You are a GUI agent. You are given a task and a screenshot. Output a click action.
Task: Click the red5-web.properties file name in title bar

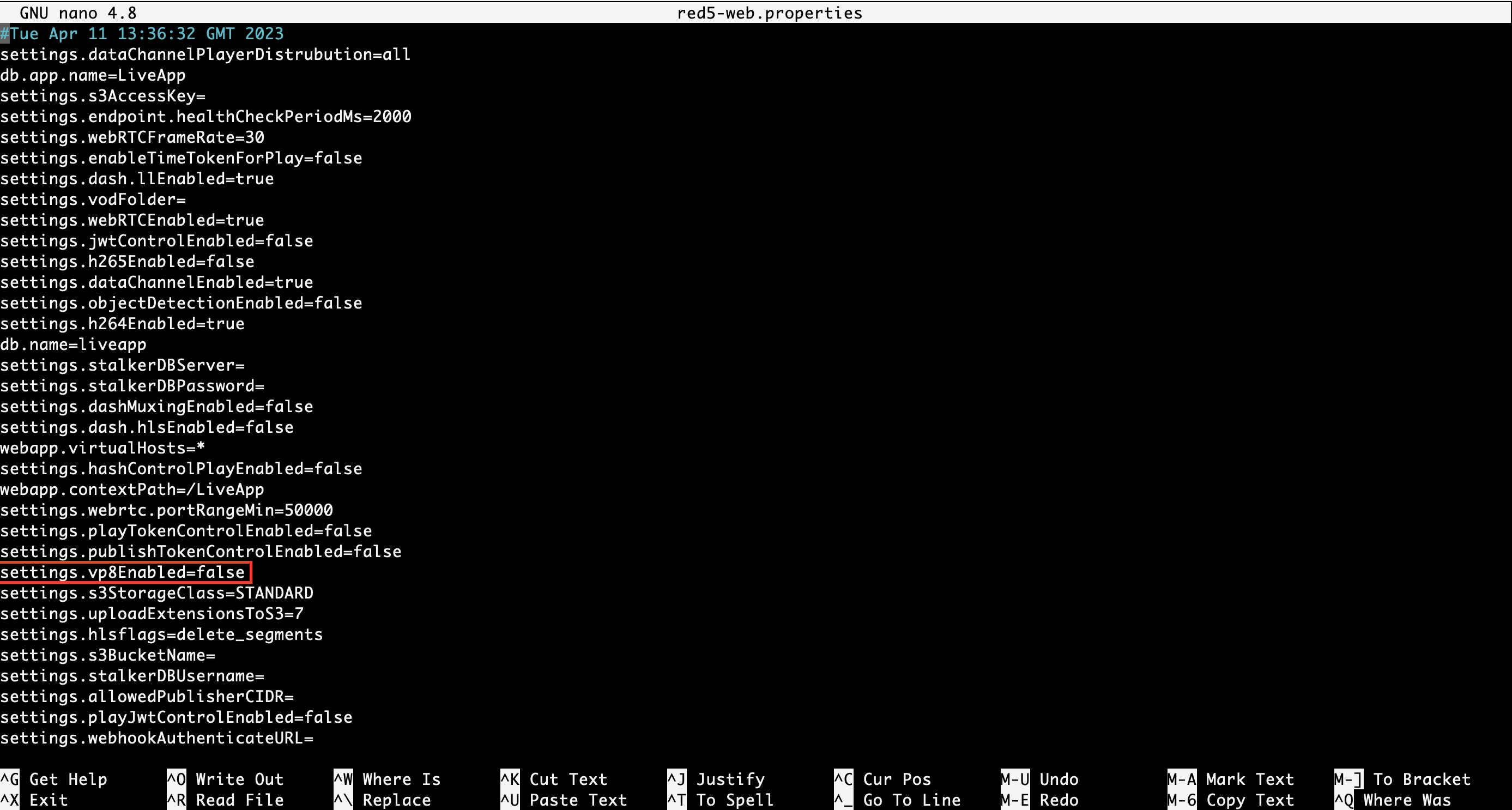[x=770, y=13]
